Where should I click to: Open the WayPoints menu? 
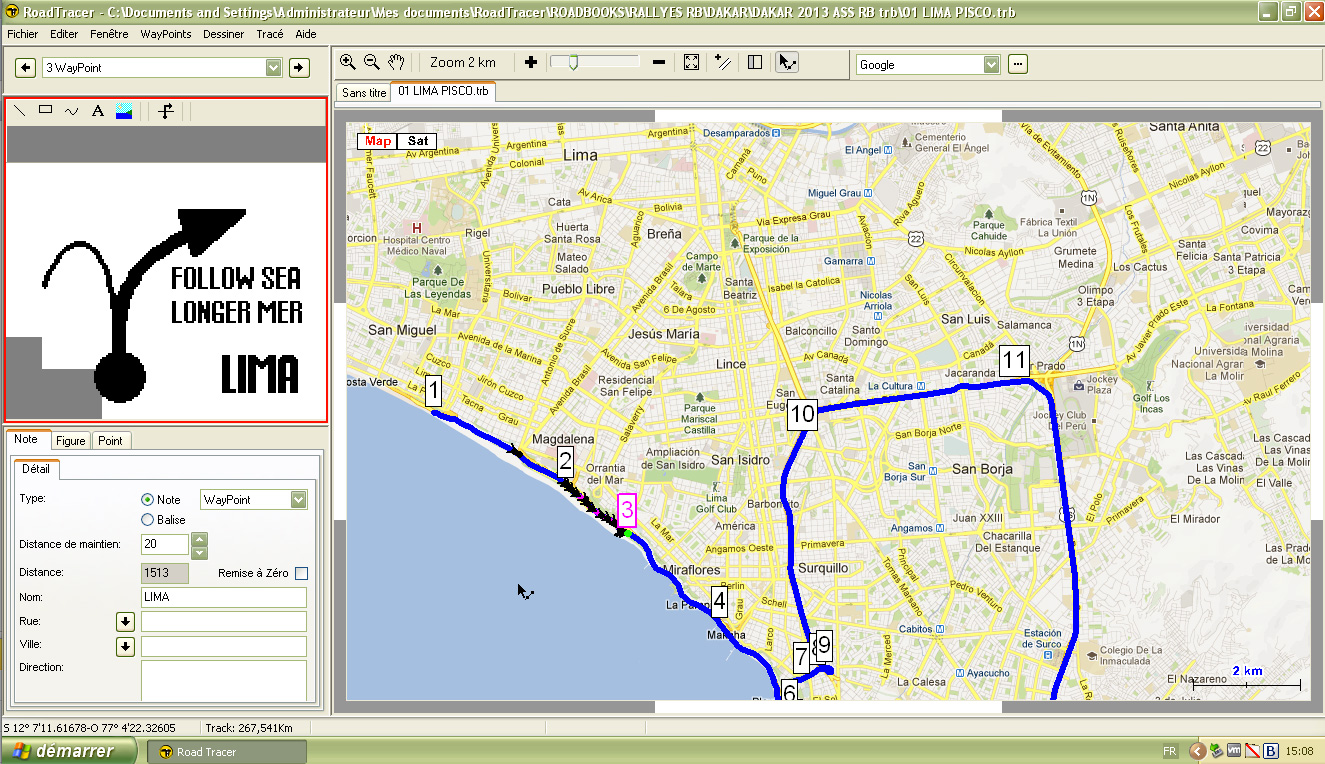pyautogui.click(x=166, y=34)
